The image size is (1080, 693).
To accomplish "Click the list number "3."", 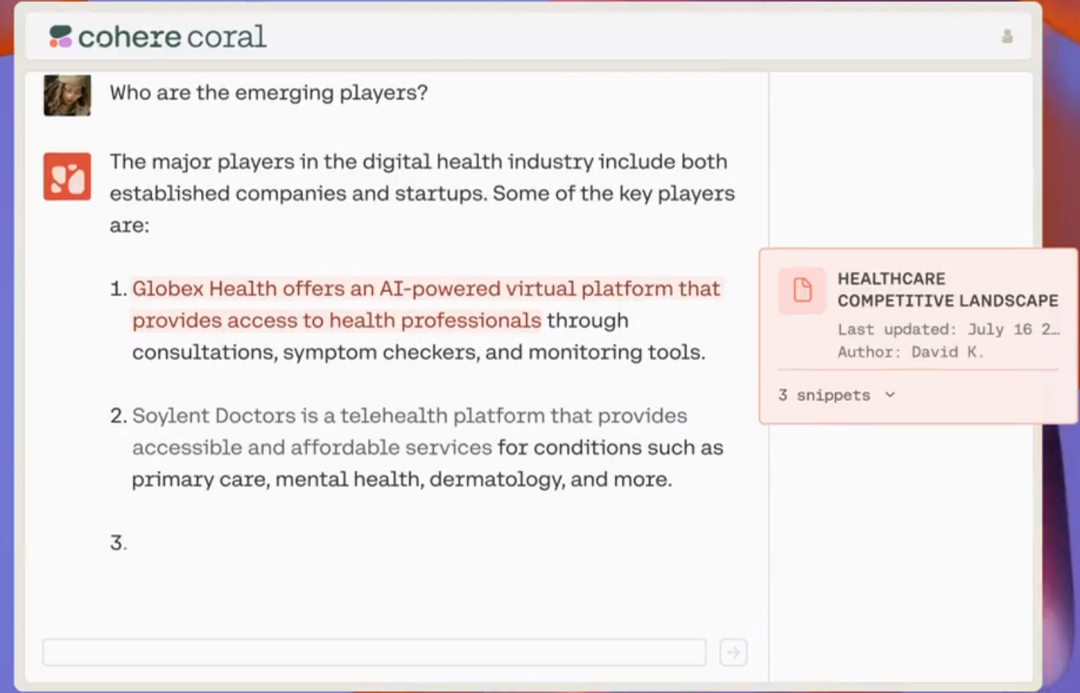I will [x=118, y=543].
